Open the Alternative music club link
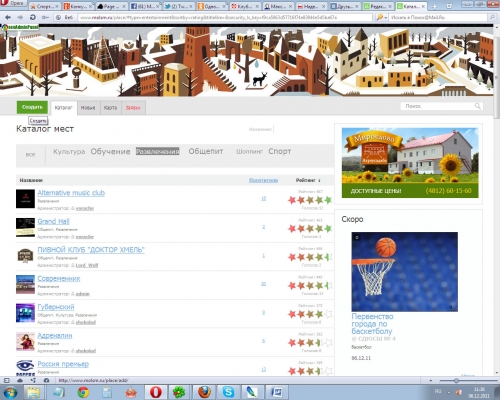Image resolution: width=500 pixels, height=400 pixels. click(71, 193)
